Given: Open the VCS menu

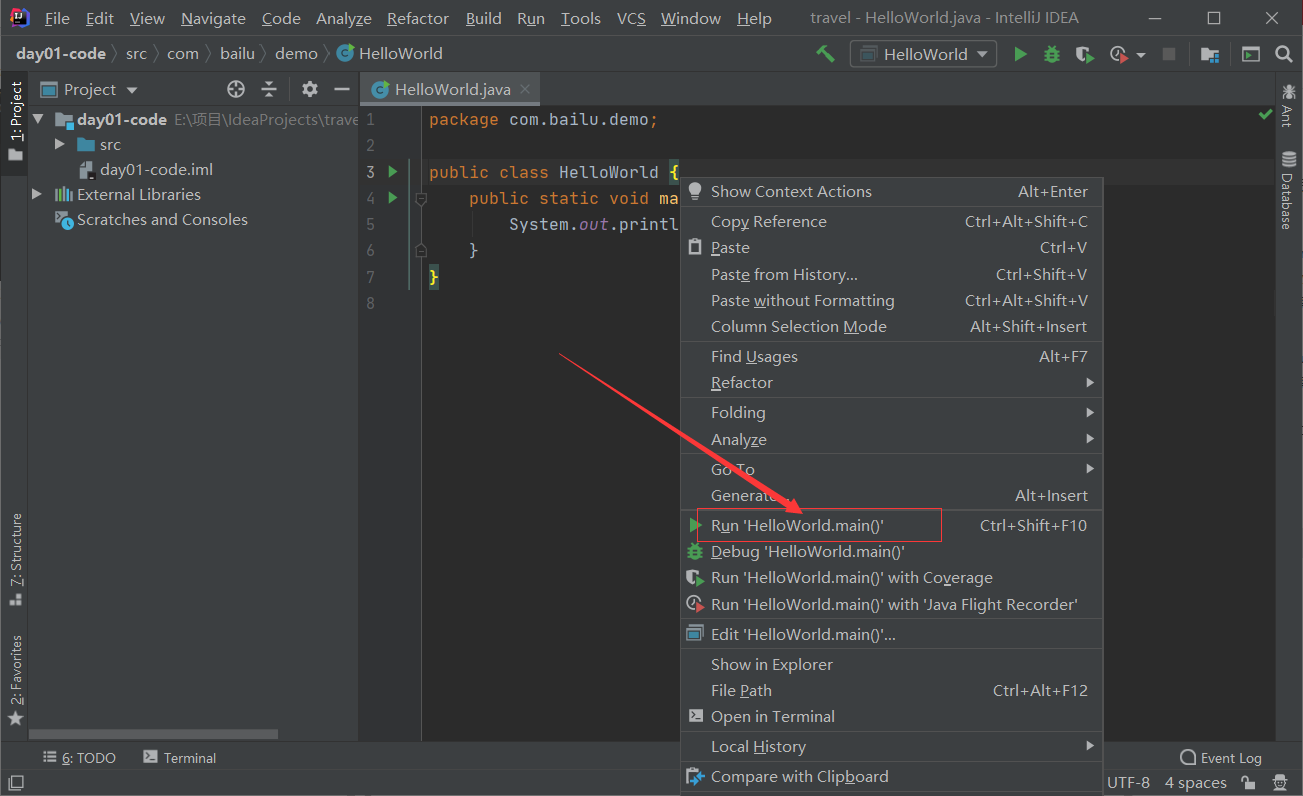Looking at the screenshot, I should pos(631,18).
